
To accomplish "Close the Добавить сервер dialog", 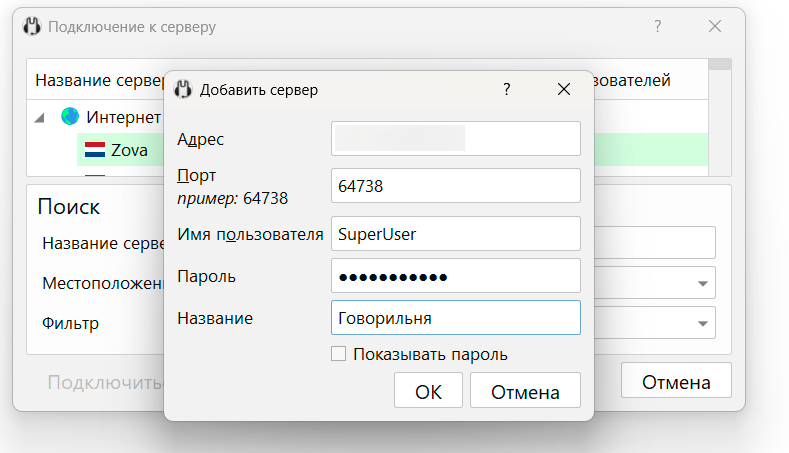I will coord(564,90).
